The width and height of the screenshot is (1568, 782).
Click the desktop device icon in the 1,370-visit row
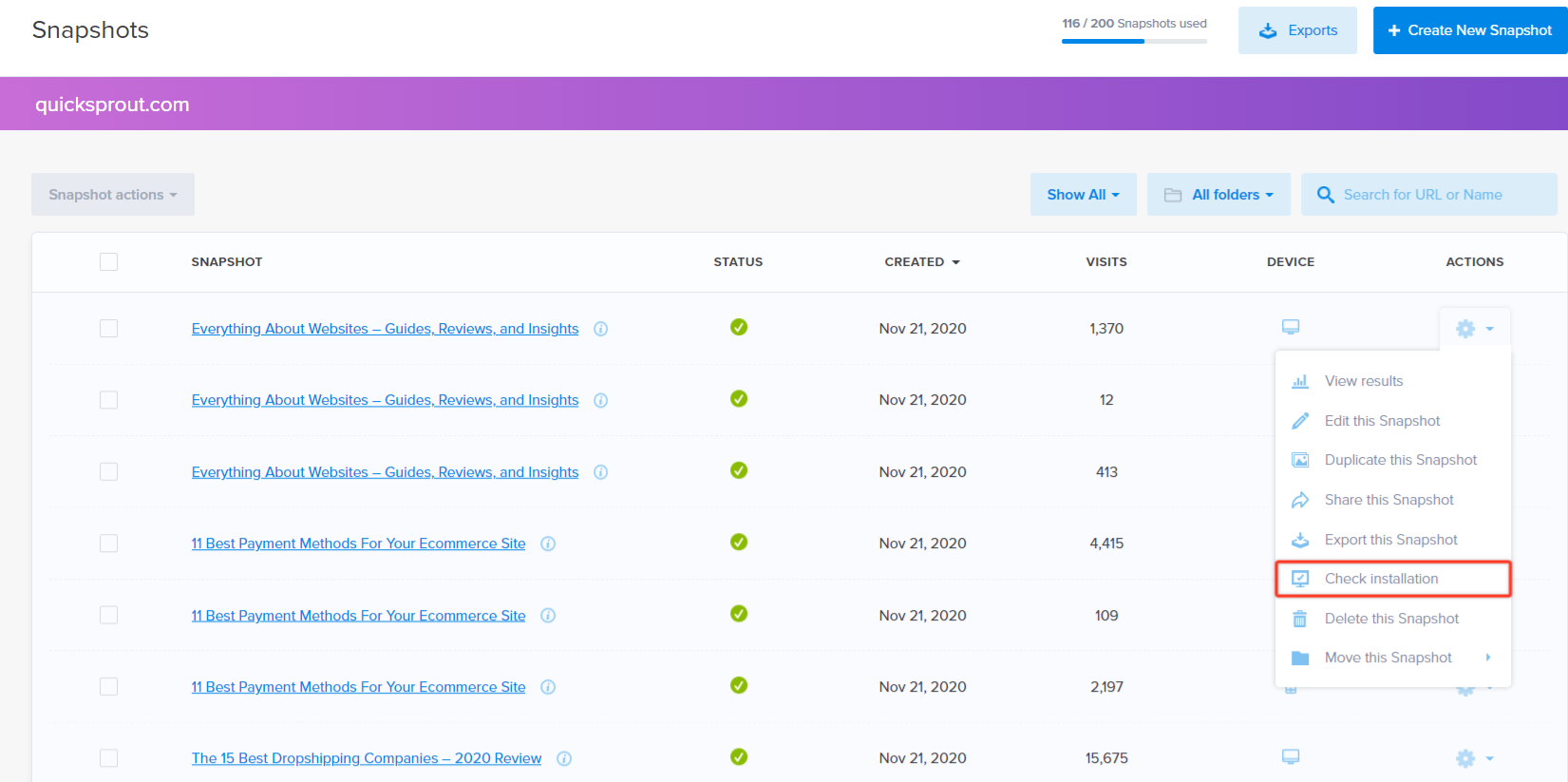click(x=1291, y=327)
